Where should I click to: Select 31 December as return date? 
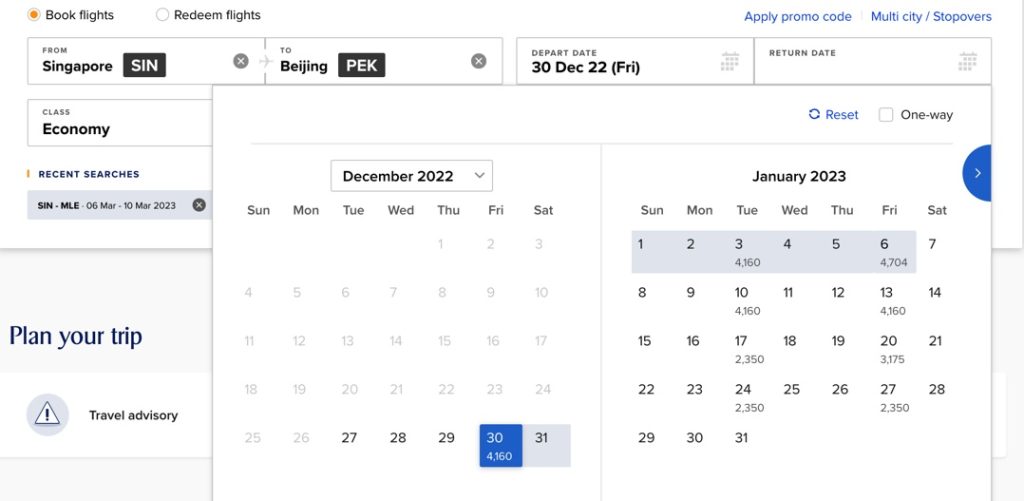click(547, 445)
